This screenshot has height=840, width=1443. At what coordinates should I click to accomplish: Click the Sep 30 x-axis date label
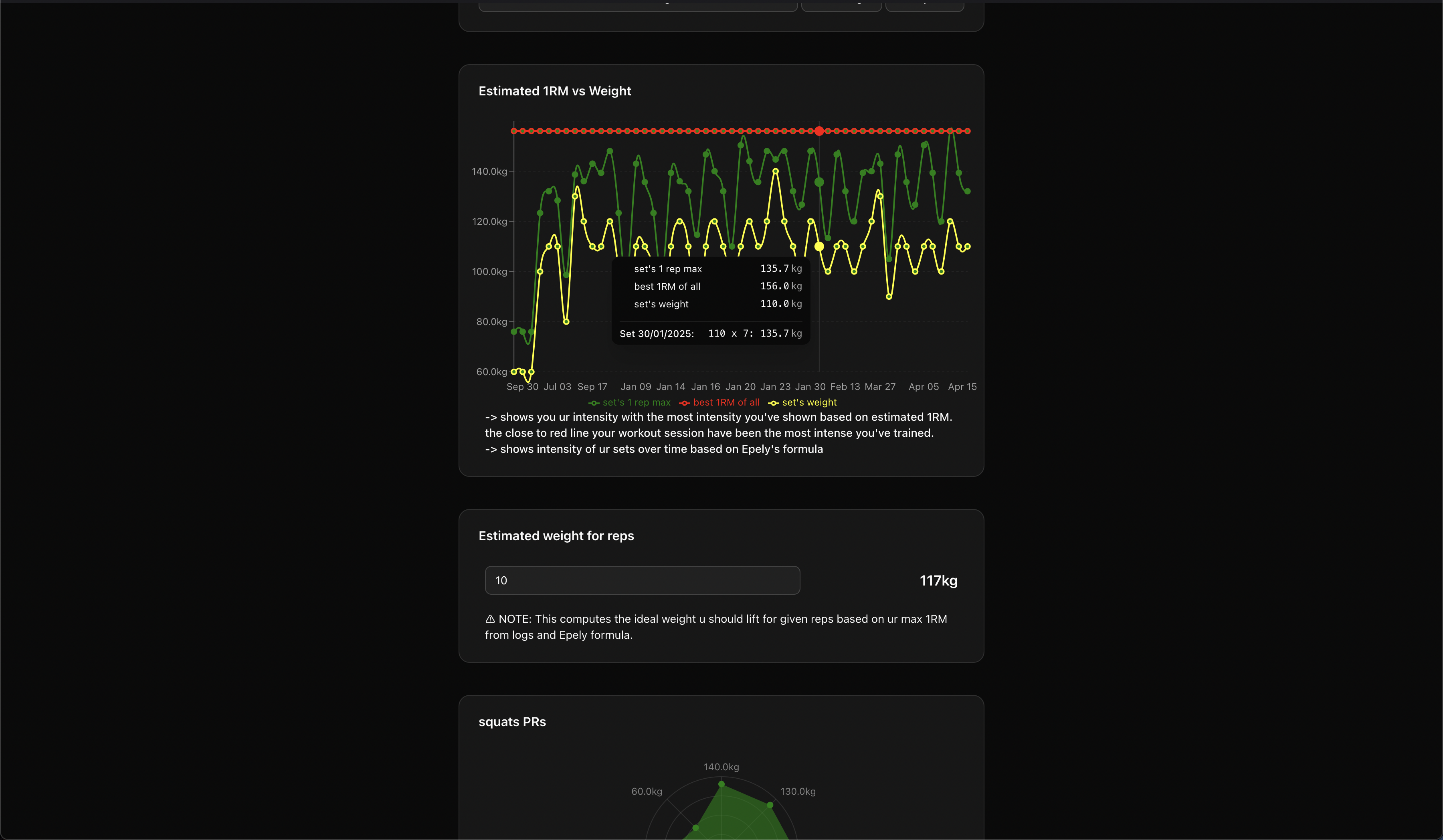(522, 386)
